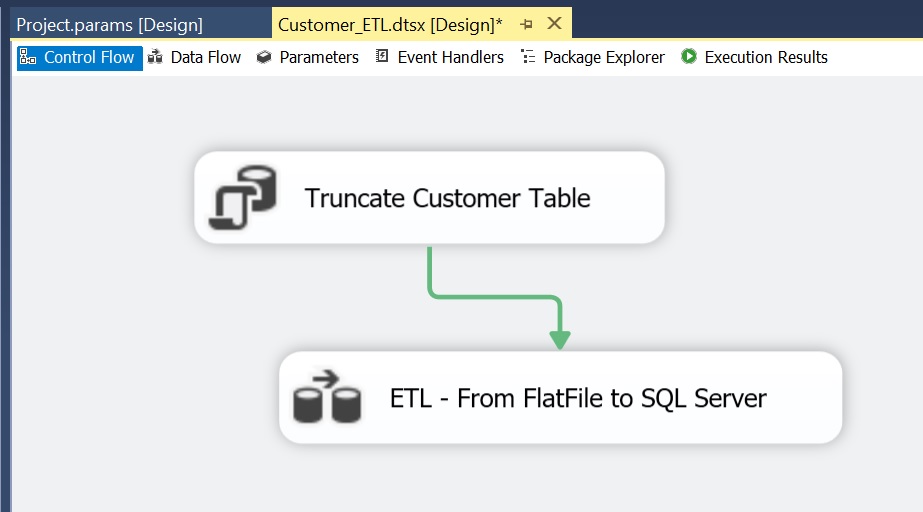
Task: Switch to the Event Handlers tab
Action: click(x=440, y=58)
